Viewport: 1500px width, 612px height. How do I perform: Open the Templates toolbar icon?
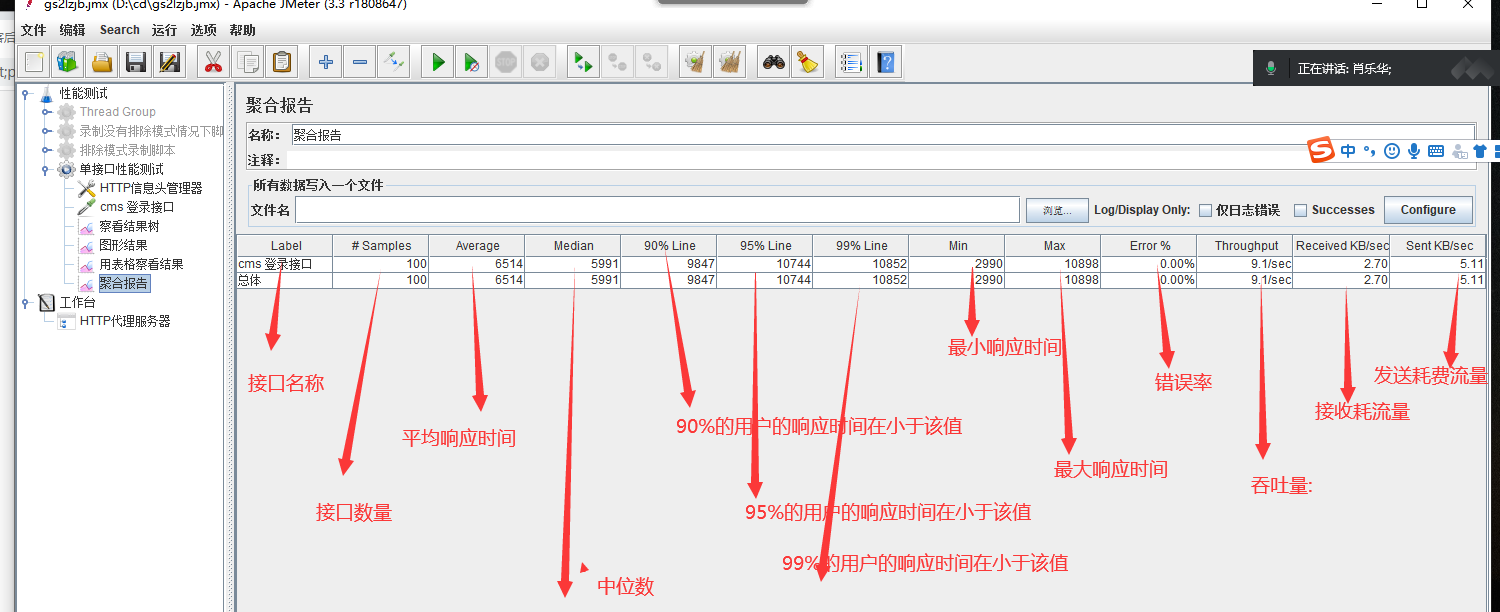[68, 62]
